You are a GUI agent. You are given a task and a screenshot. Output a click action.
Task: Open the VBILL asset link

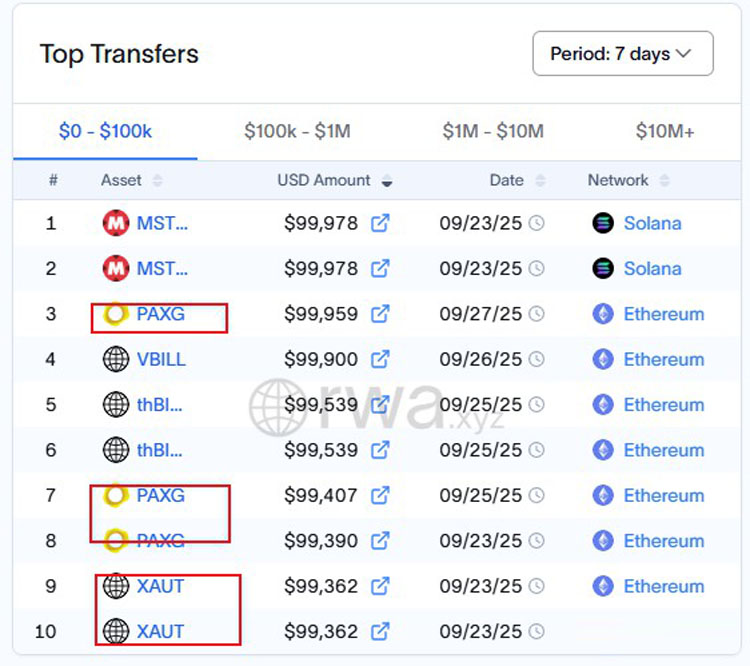161,359
